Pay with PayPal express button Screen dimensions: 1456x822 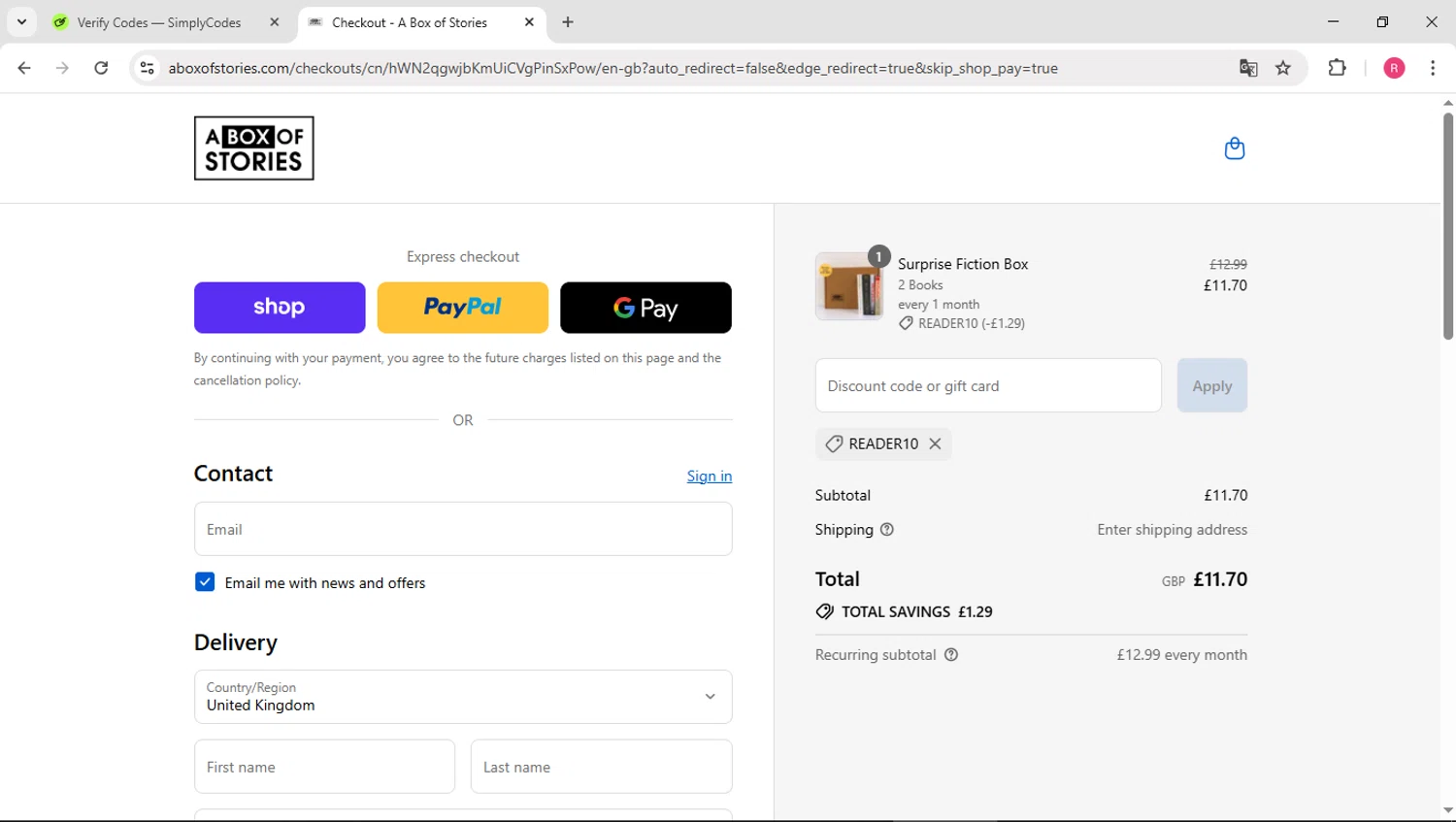[x=462, y=308]
